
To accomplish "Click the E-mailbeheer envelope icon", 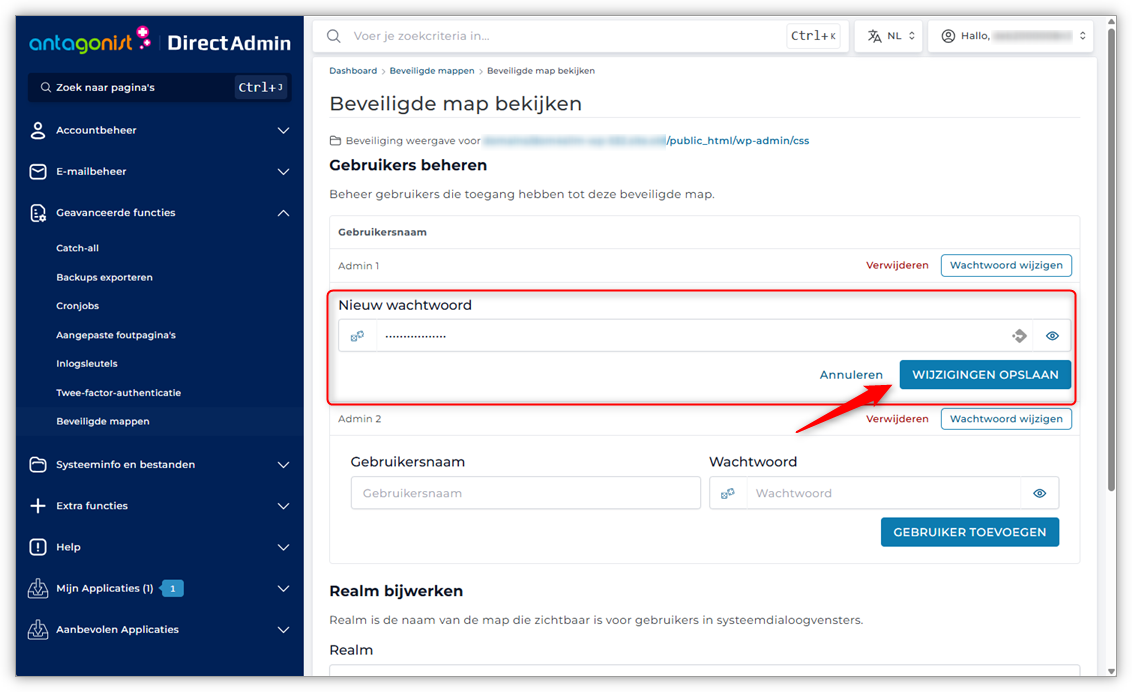I will [38, 172].
